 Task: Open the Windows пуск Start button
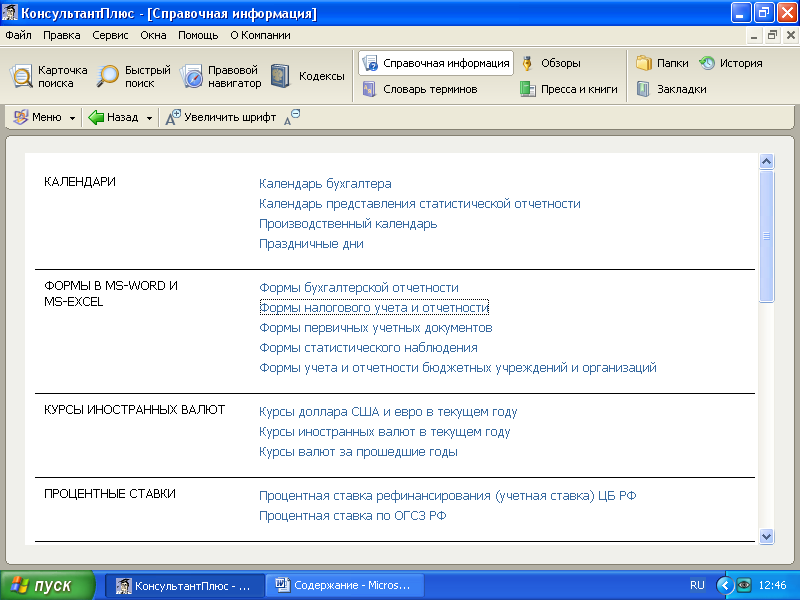(x=47, y=585)
